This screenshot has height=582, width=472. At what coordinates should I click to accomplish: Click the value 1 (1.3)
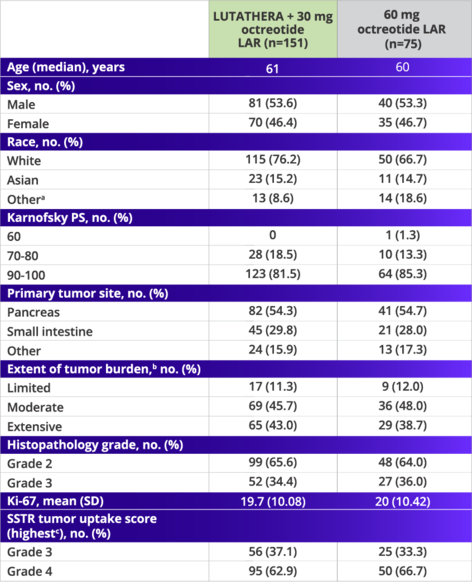403,235
